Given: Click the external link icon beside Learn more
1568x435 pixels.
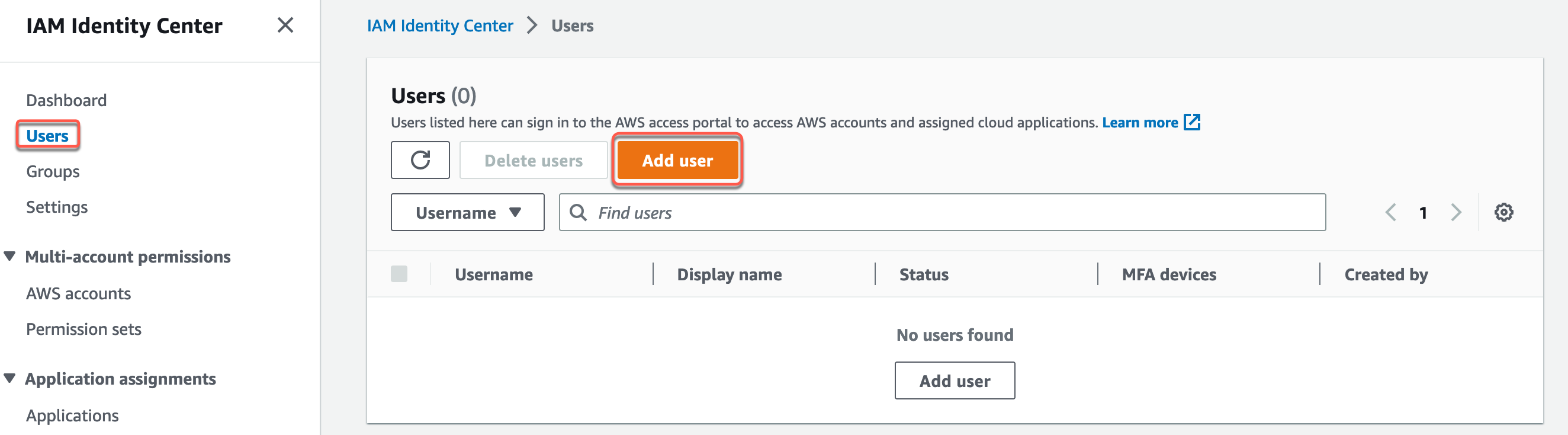Looking at the screenshot, I should 1191,123.
